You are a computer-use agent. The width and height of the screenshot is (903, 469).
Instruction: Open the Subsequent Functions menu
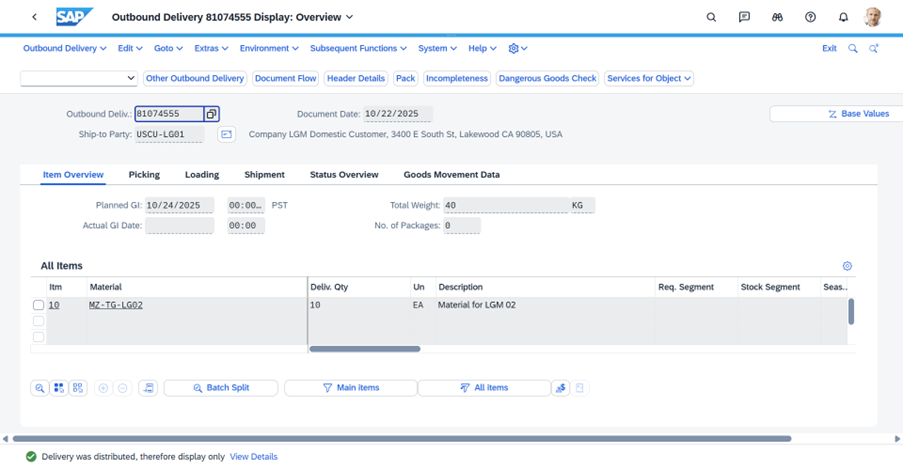[358, 48]
